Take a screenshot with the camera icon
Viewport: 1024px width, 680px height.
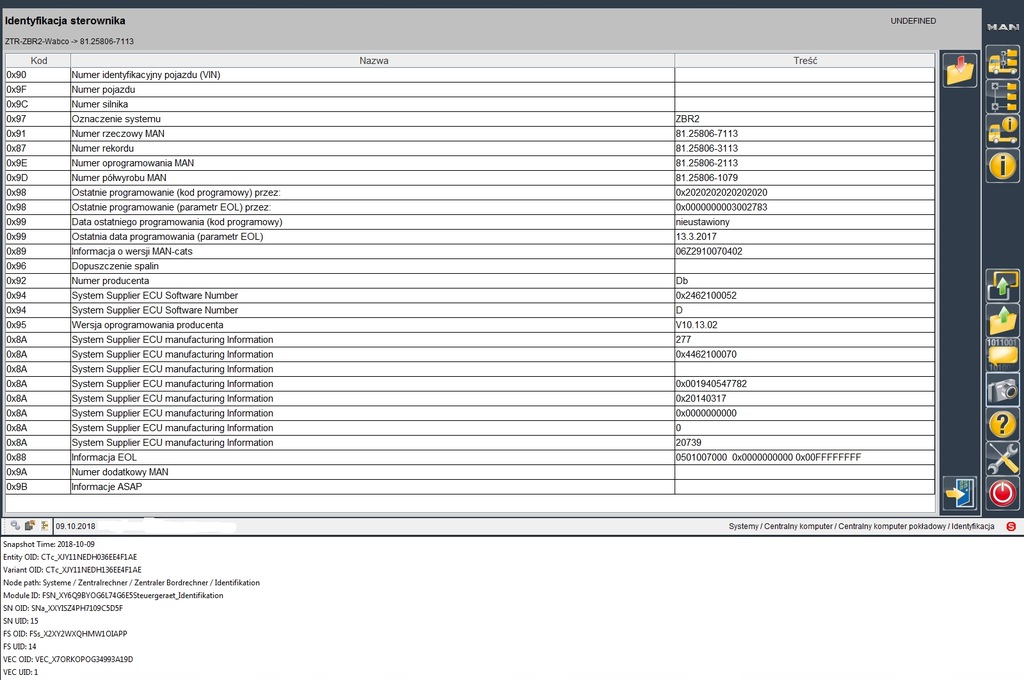pos(1002,390)
